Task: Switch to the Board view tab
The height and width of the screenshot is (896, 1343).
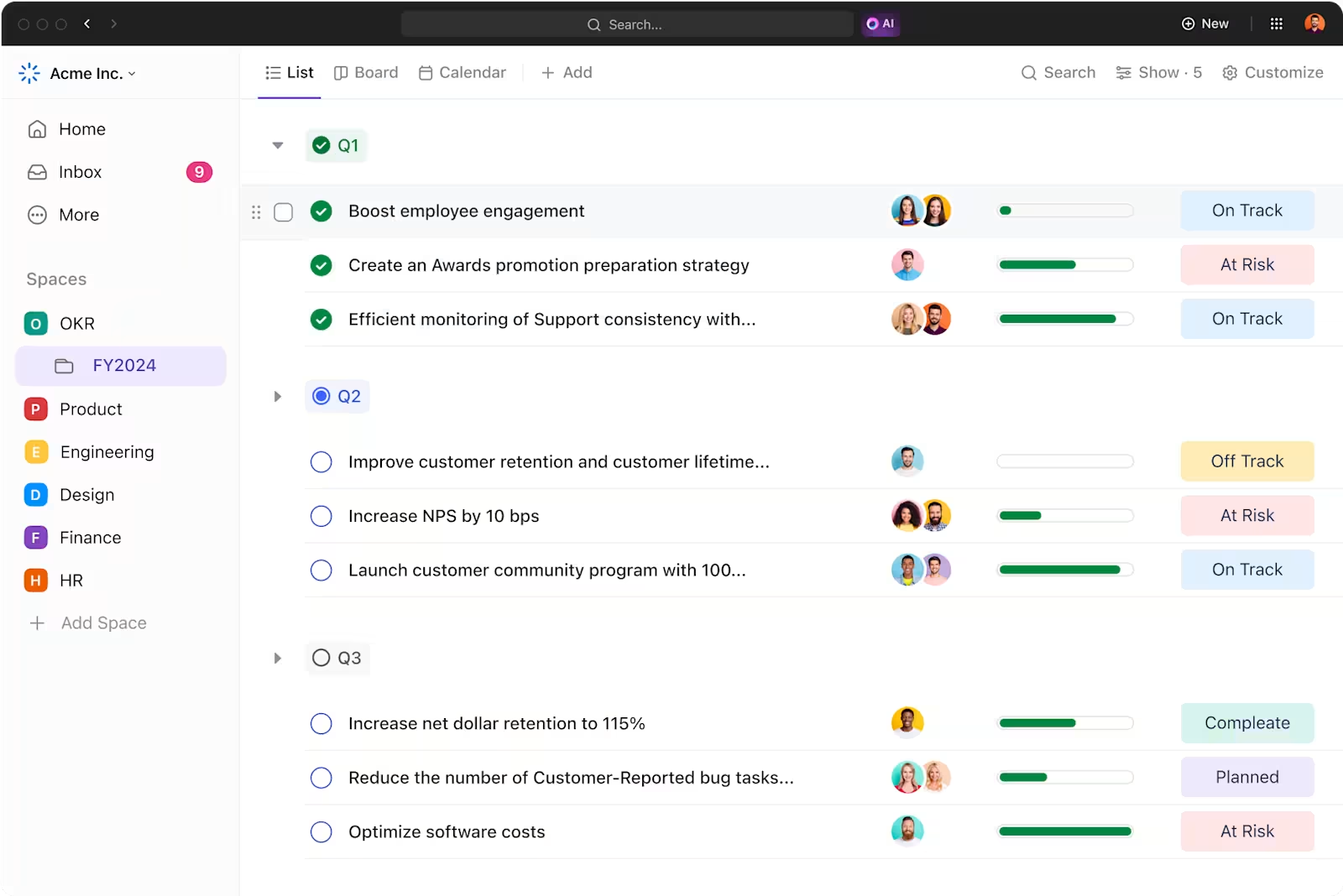Action: 366,73
